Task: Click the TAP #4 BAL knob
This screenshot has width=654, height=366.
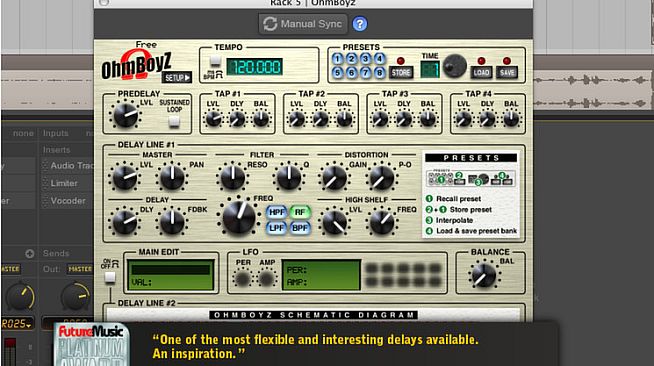Action: 511,119
